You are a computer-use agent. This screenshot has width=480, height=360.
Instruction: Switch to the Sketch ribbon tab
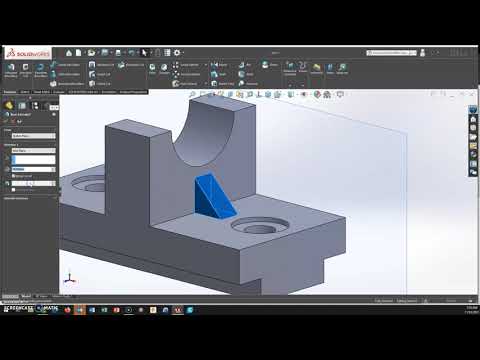point(25,92)
